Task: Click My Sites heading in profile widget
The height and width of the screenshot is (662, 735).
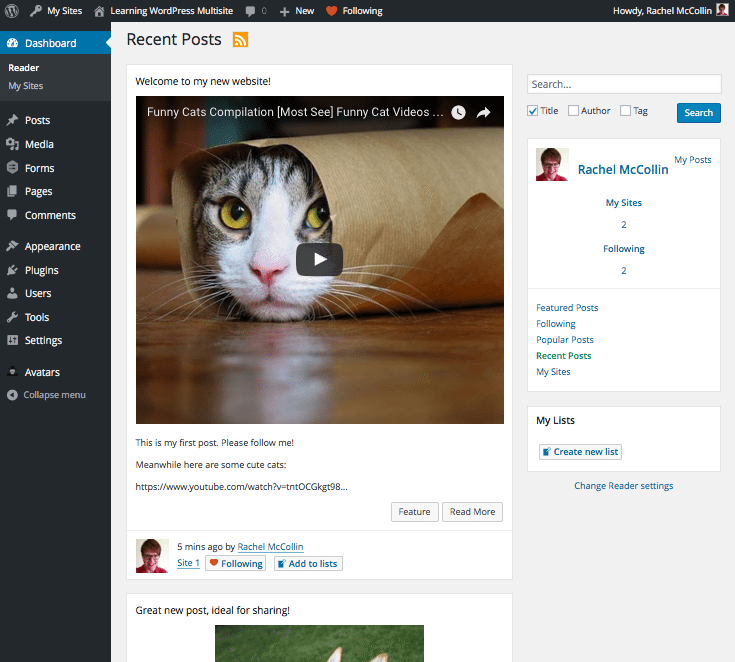Action: coord(623,203)
